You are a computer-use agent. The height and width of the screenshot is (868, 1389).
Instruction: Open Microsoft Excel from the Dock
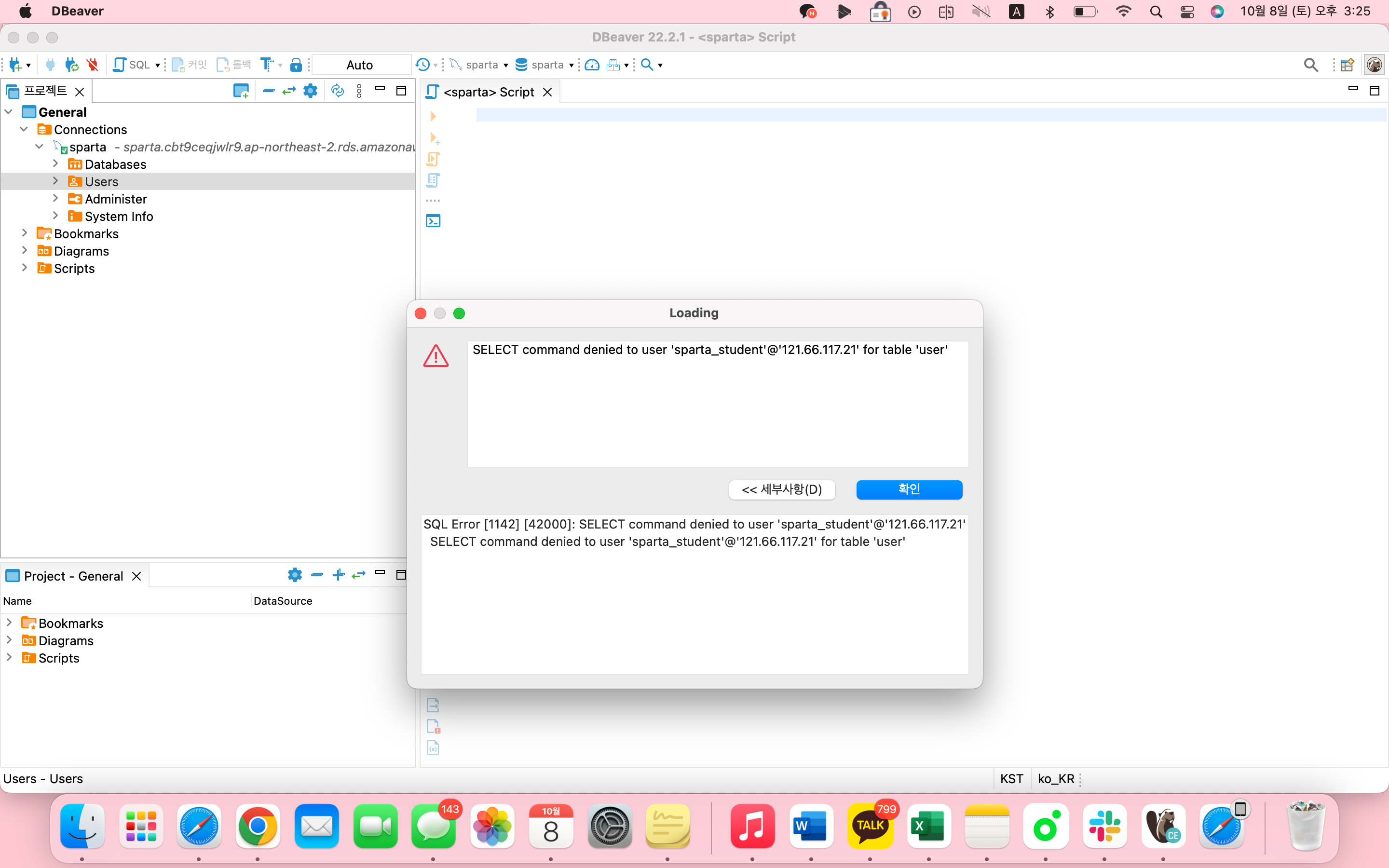[929, 827]
